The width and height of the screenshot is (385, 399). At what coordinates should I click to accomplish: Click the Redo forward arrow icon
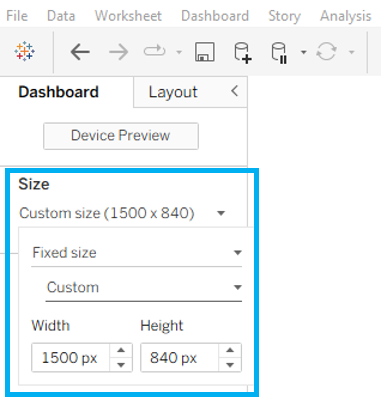point(119,52)
